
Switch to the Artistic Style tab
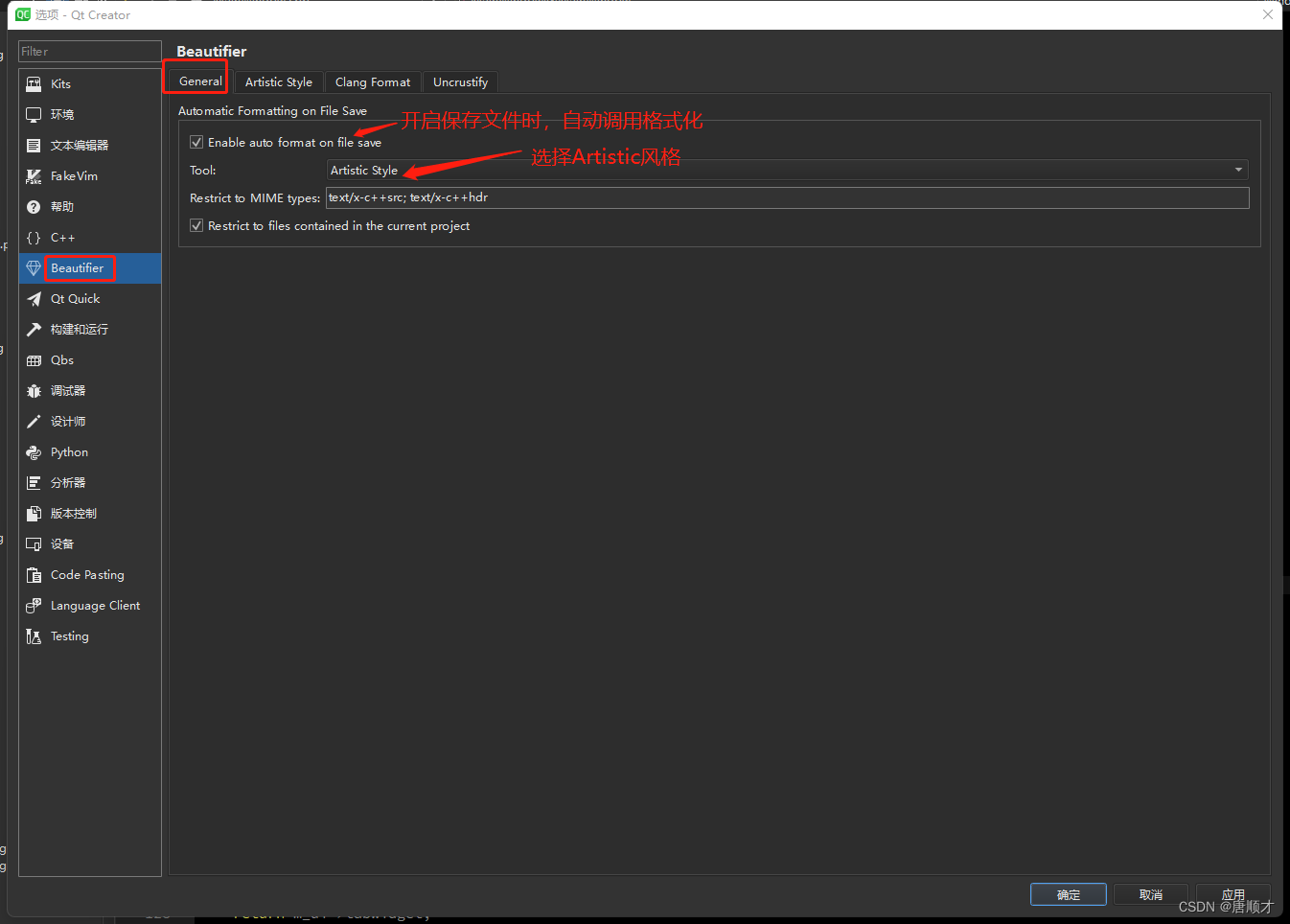click(x=279, y=82)
